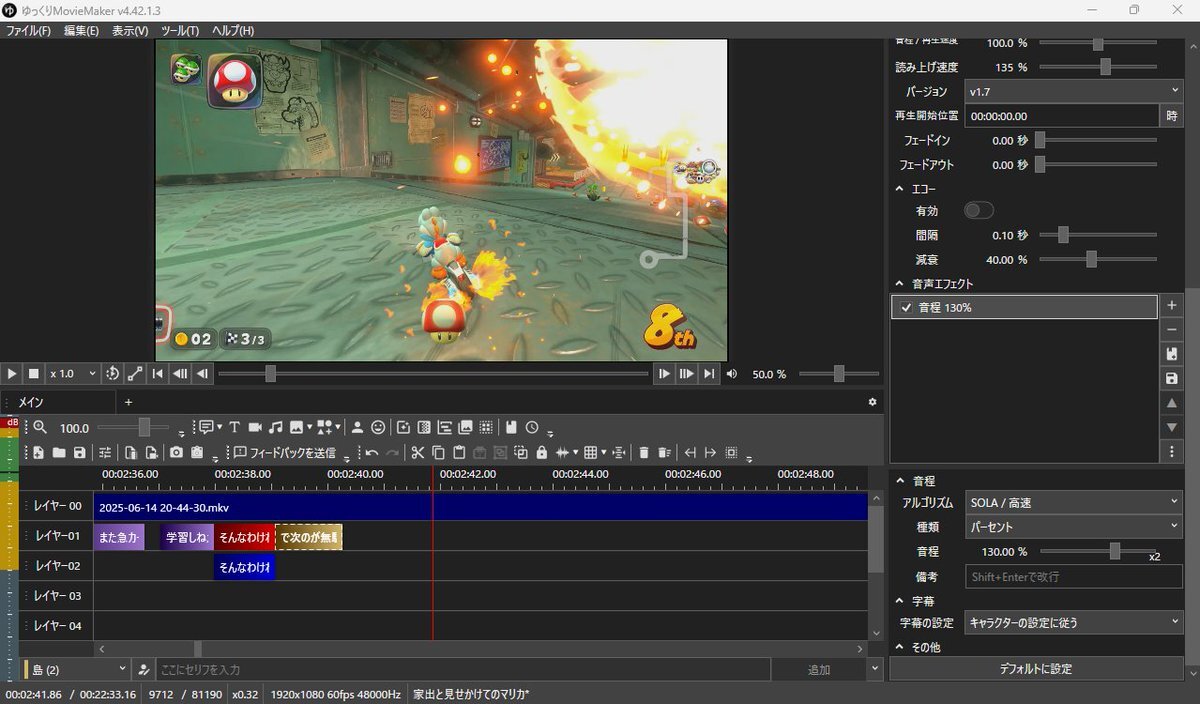The height and width of the screenshot is (704, 1200).
Task: Click the デフォルトに設定 button
Action: pos(1036,669)
